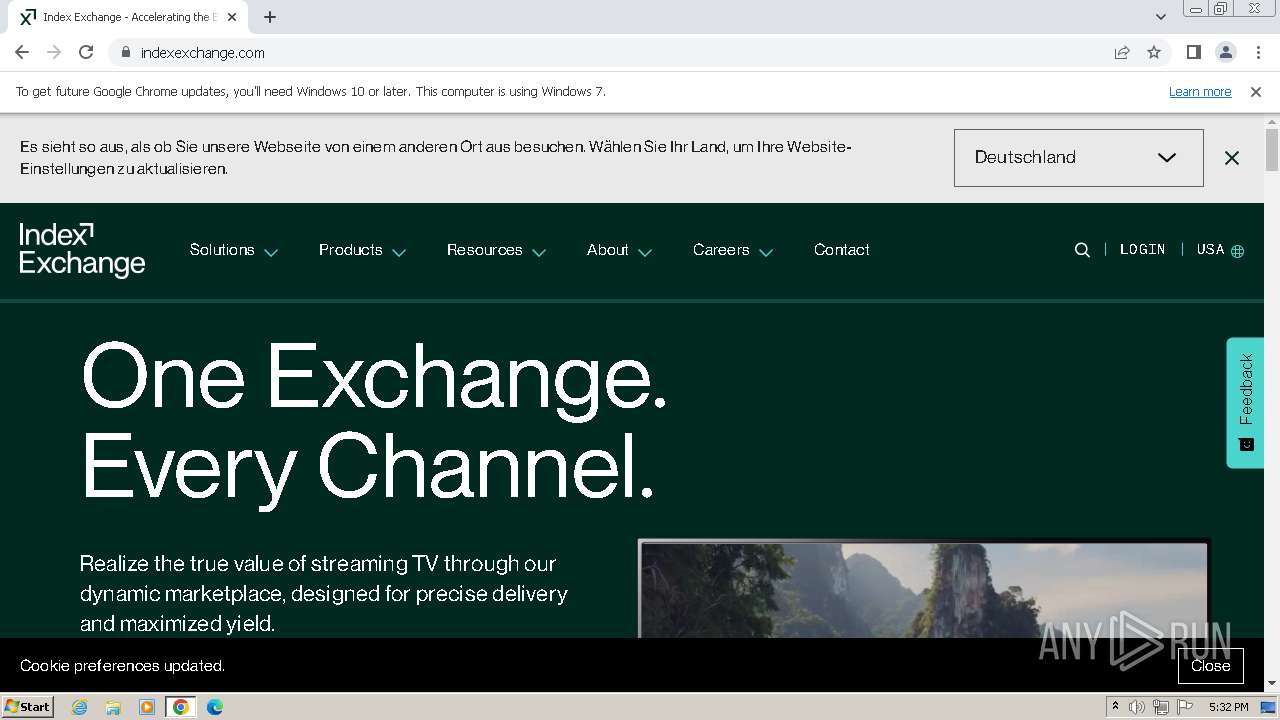This screenshot has width=1280, height=720.
Task: Open the Chrome profile menu
Action: coord(1225,52)
